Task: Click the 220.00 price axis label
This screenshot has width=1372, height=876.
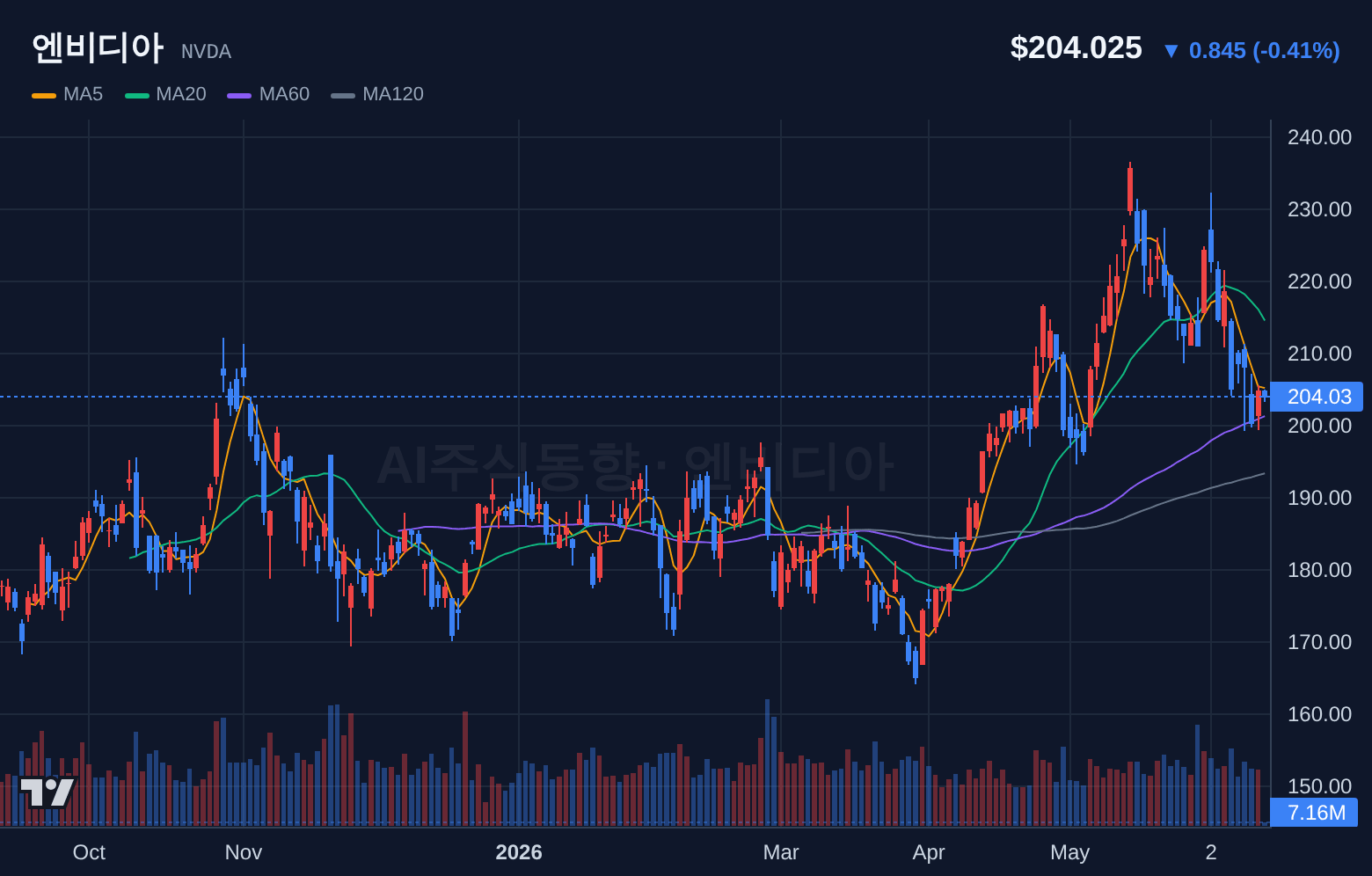Action: (1319, 281)
